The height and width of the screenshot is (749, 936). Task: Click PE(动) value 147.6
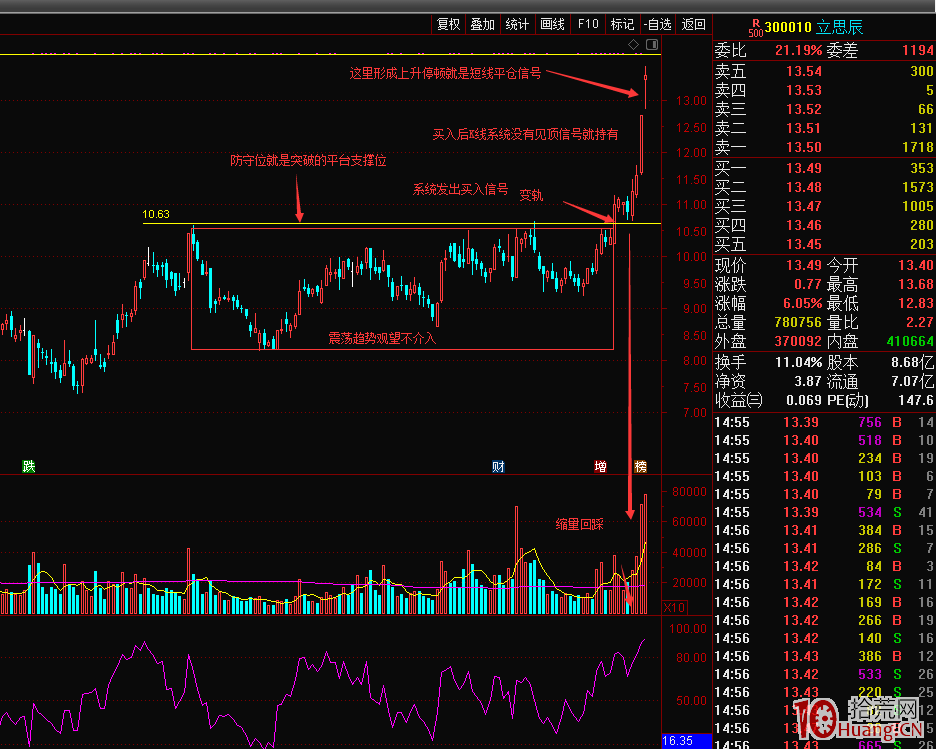point(916,400)
